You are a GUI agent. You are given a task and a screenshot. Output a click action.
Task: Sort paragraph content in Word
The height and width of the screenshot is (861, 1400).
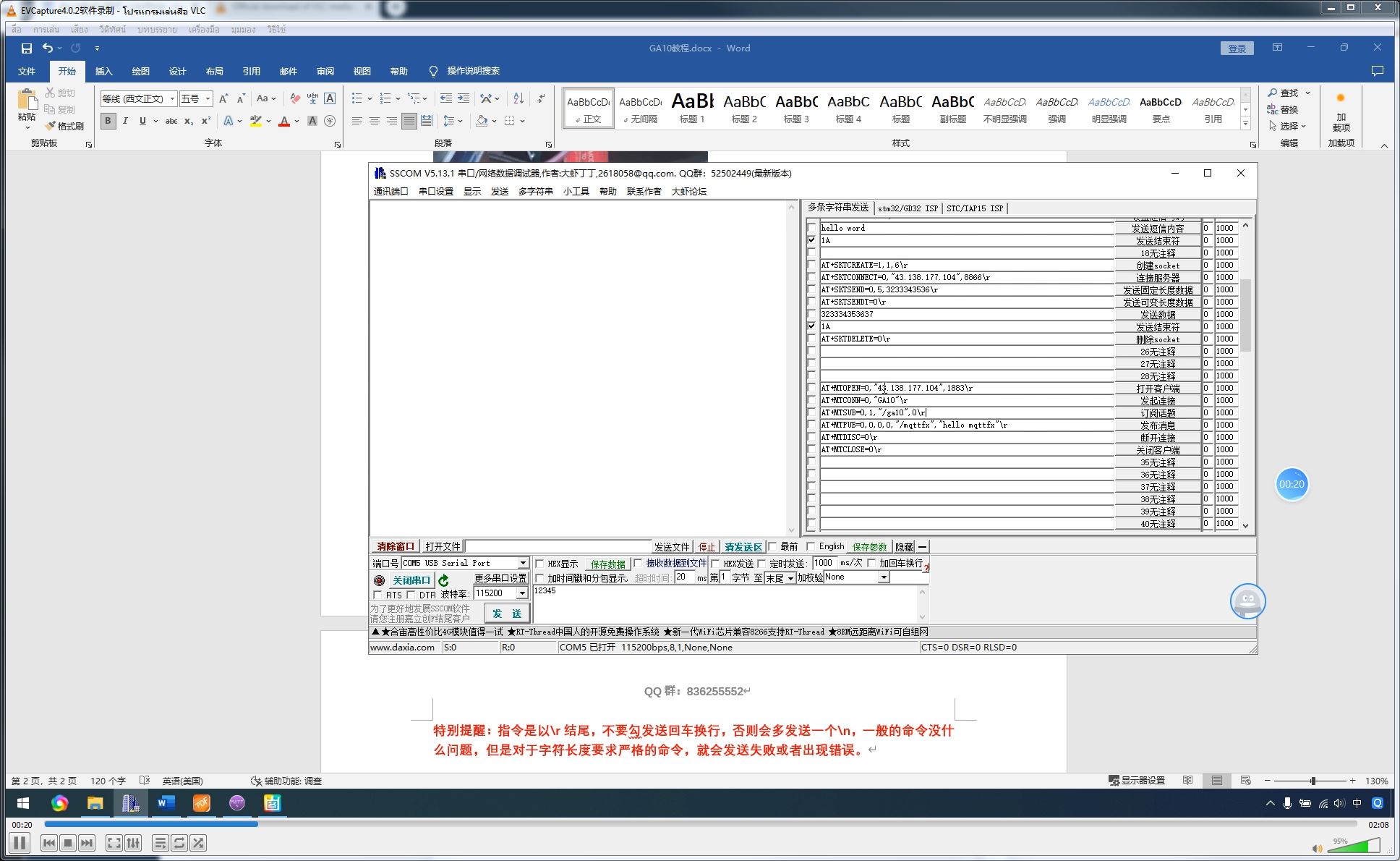518,98
